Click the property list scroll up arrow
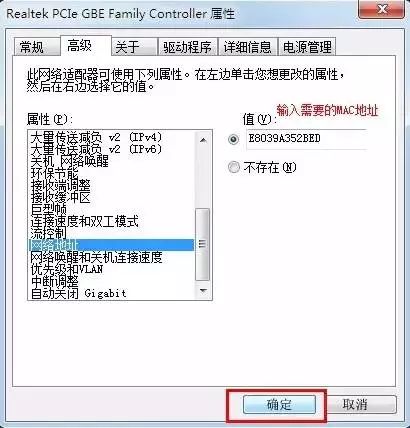 [x=203, y=140]
